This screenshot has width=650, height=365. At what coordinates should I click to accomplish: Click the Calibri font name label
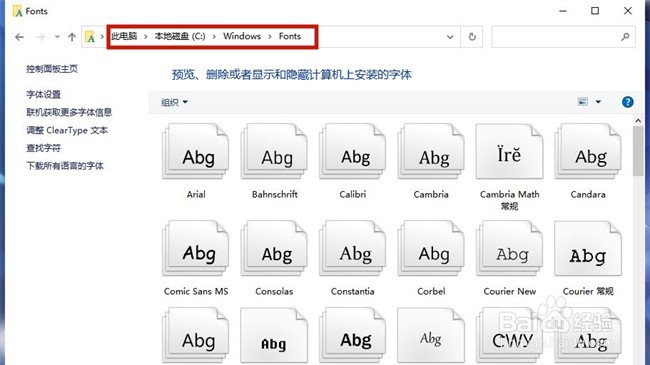[353, 194]
